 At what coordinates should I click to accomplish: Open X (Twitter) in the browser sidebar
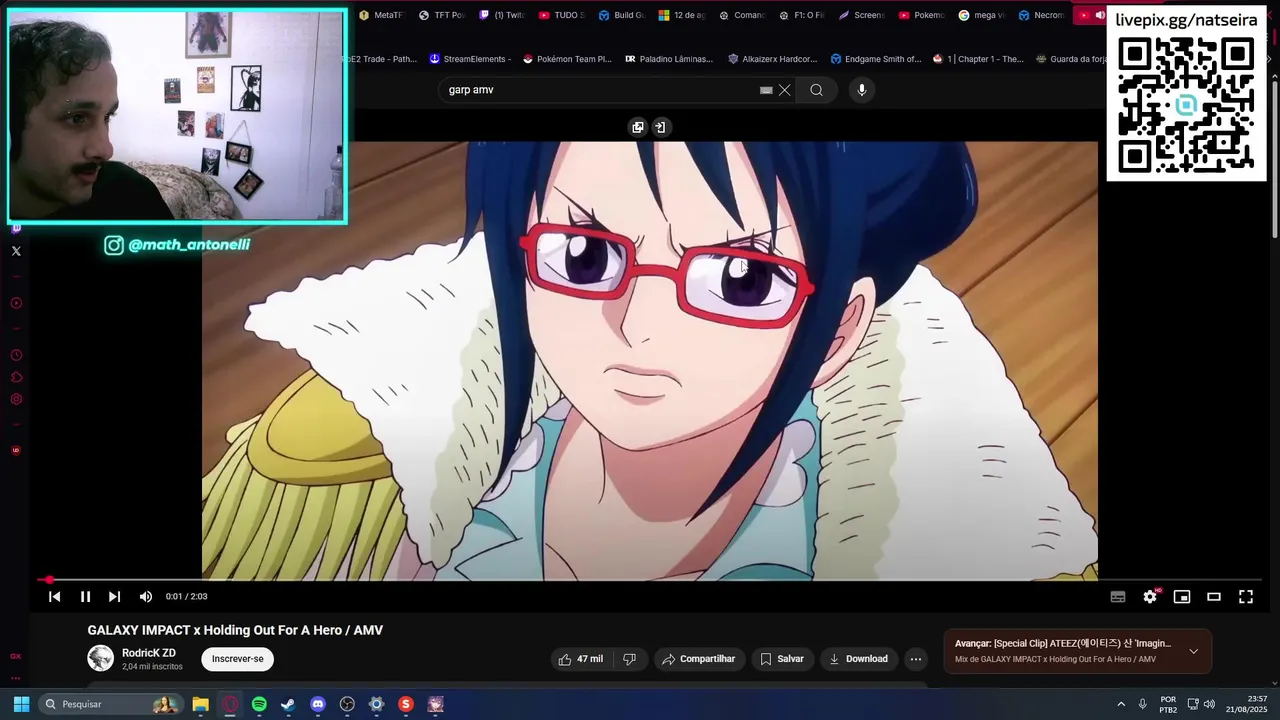point(16,251)
